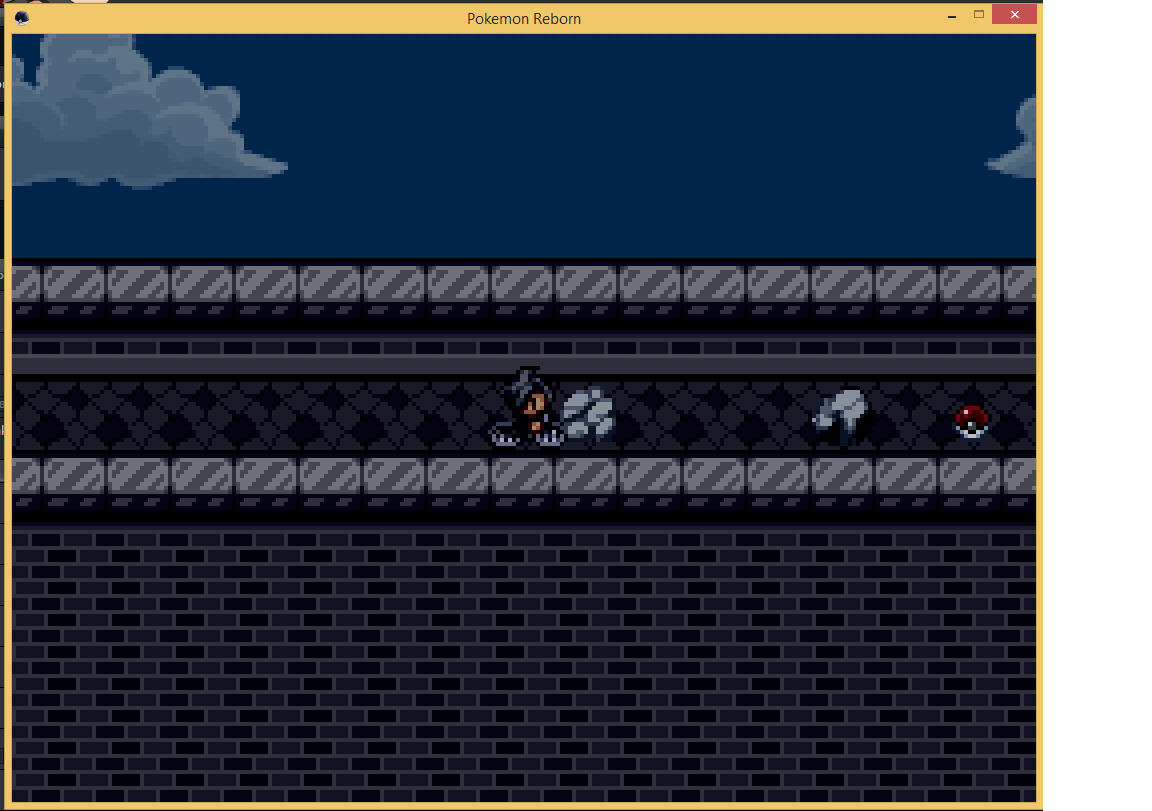
Task: Click the red Poke Ball item on walkway
Action: tap(971, 422)
